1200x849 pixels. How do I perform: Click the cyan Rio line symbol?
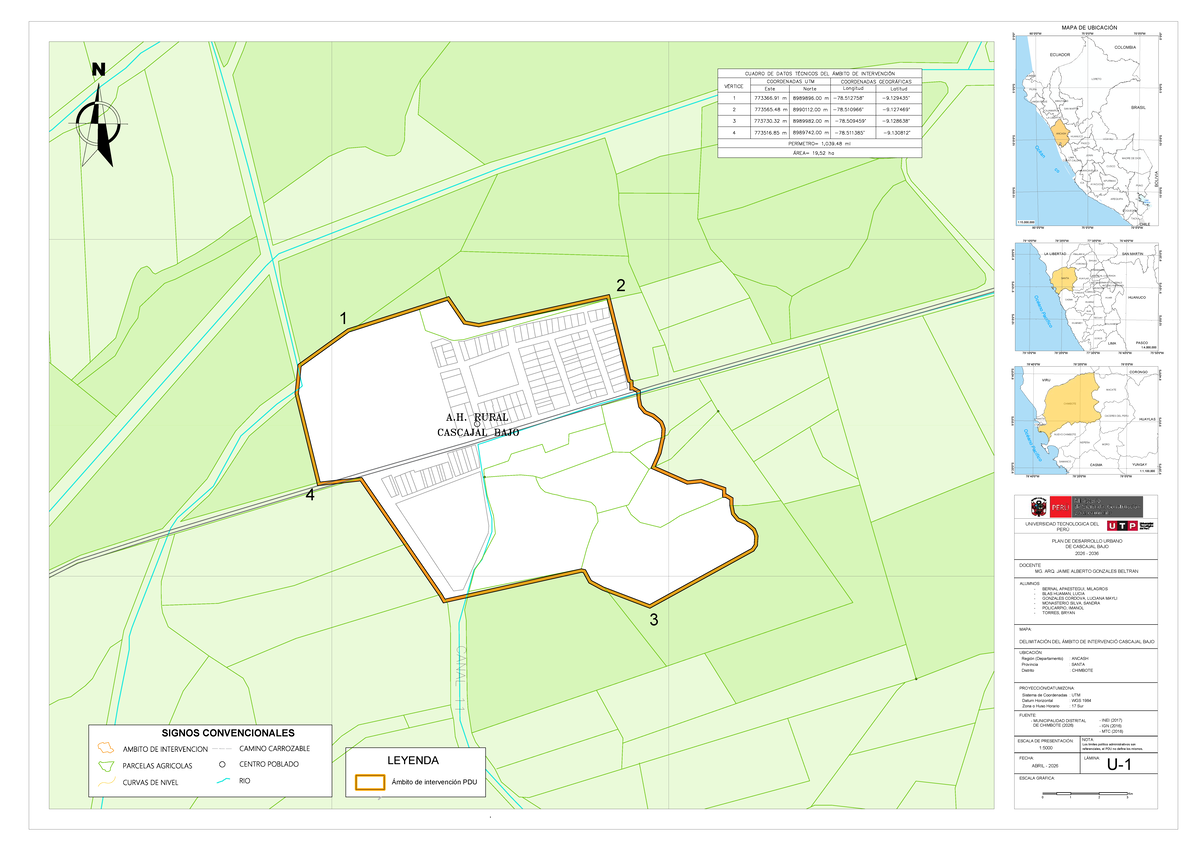point(222,782)
